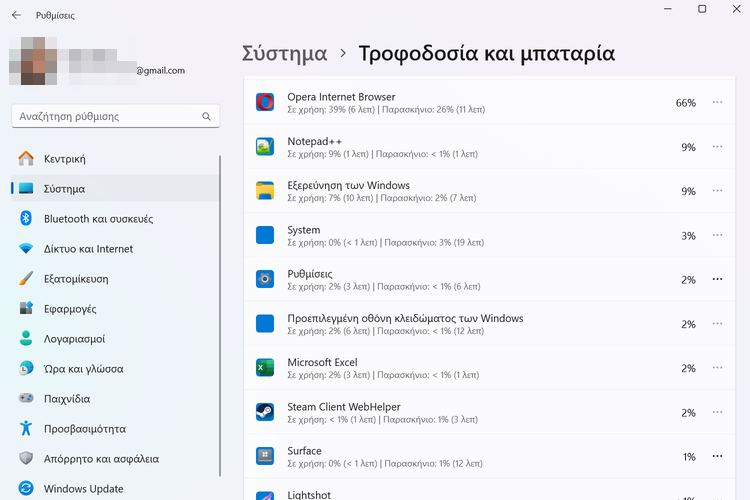
Task: Click the monitor icon beside Σύστημα
Action: pyautogui.click(x=26, y=189)
